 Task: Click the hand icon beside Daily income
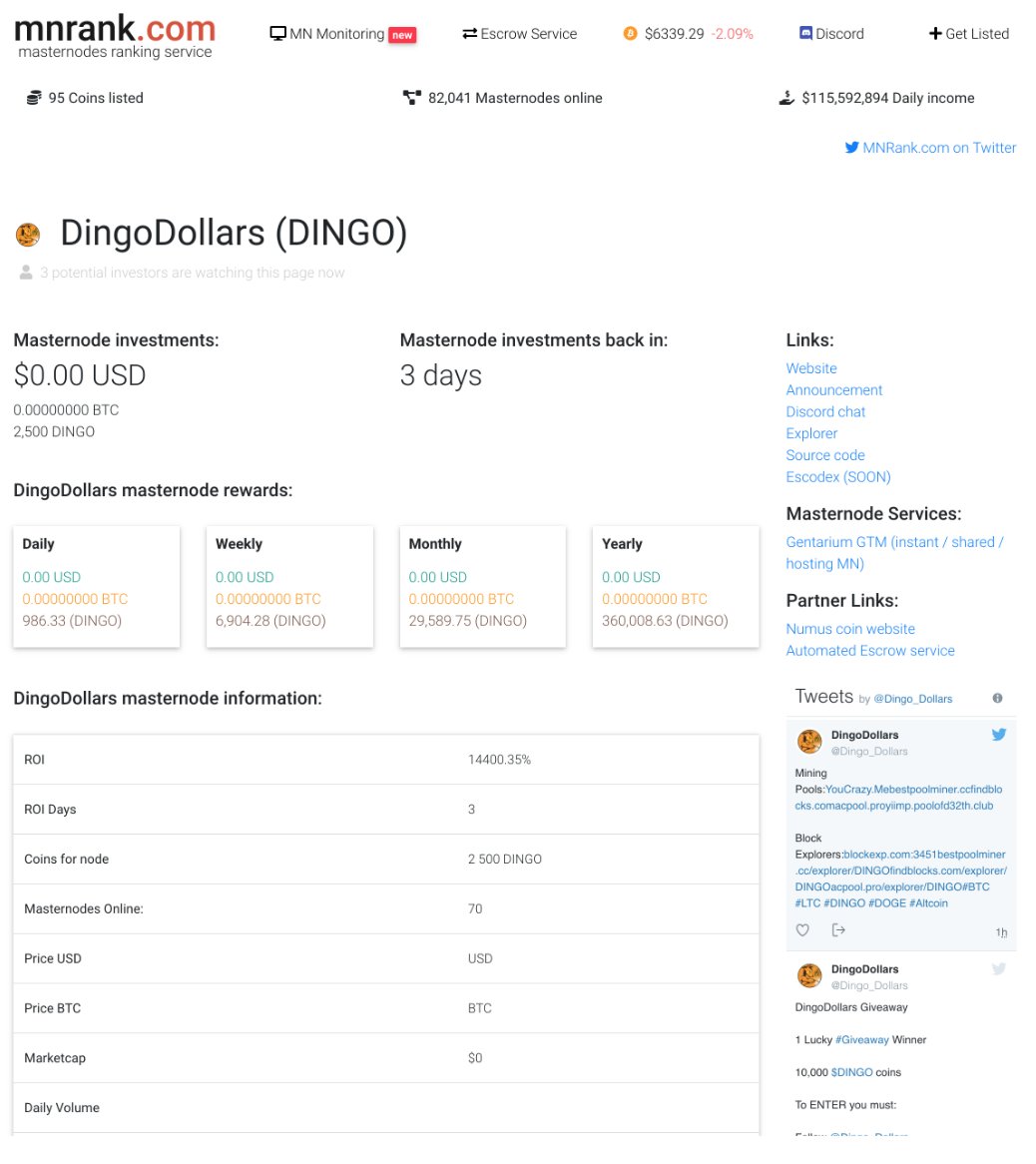coord(786,98)
